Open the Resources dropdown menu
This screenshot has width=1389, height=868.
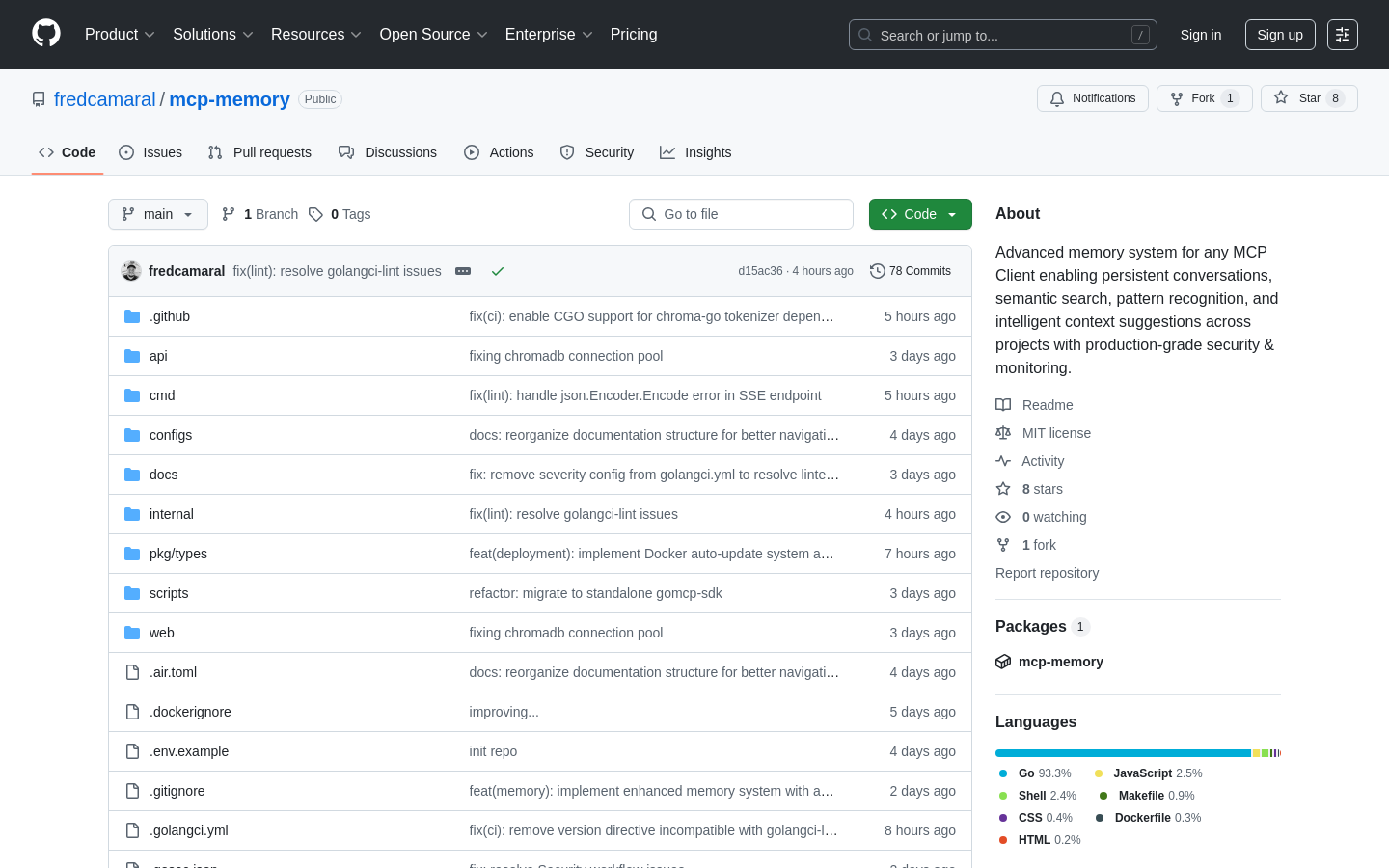tap(316, 35)
